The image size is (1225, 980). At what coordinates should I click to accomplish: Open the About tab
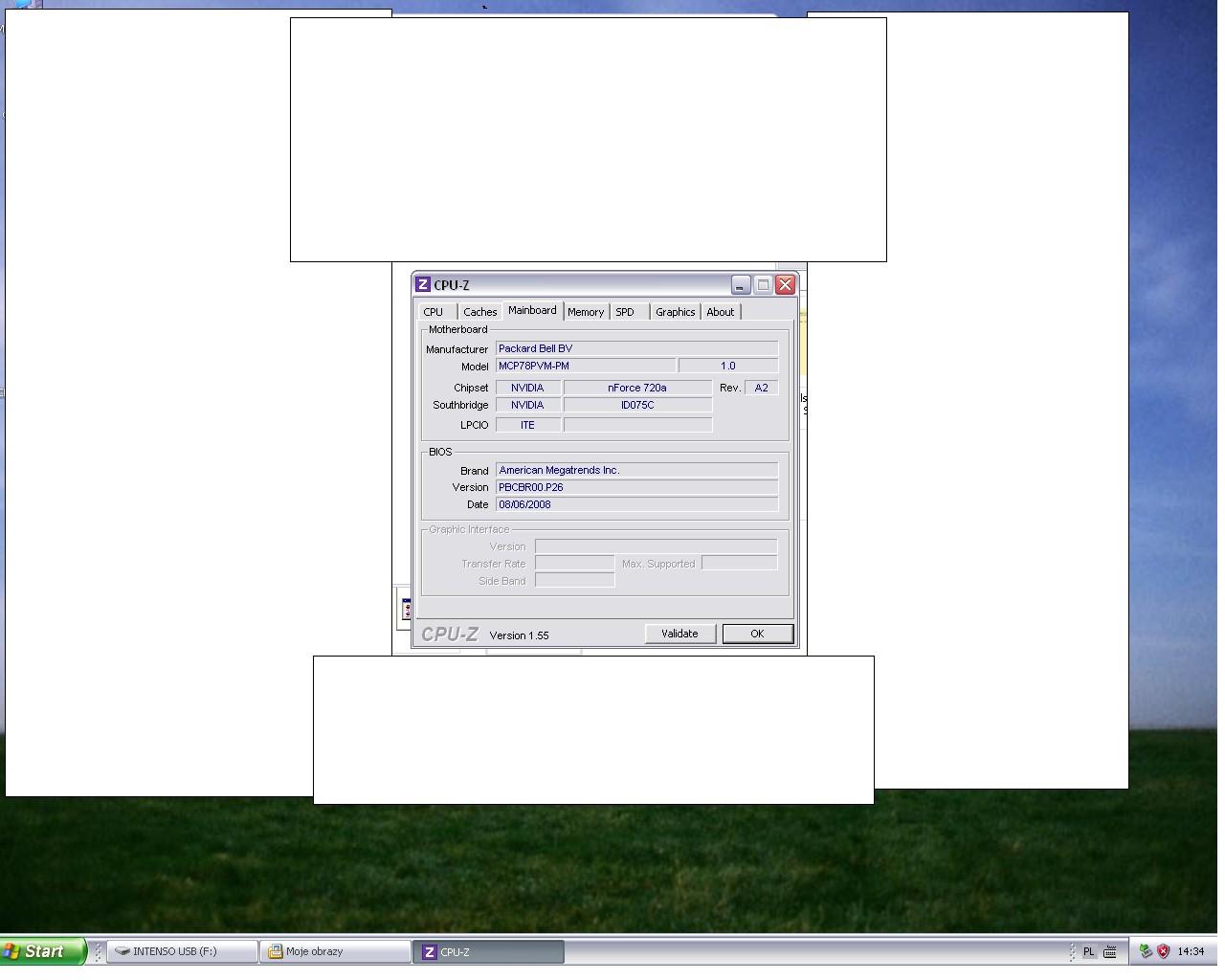click(721, 312)
